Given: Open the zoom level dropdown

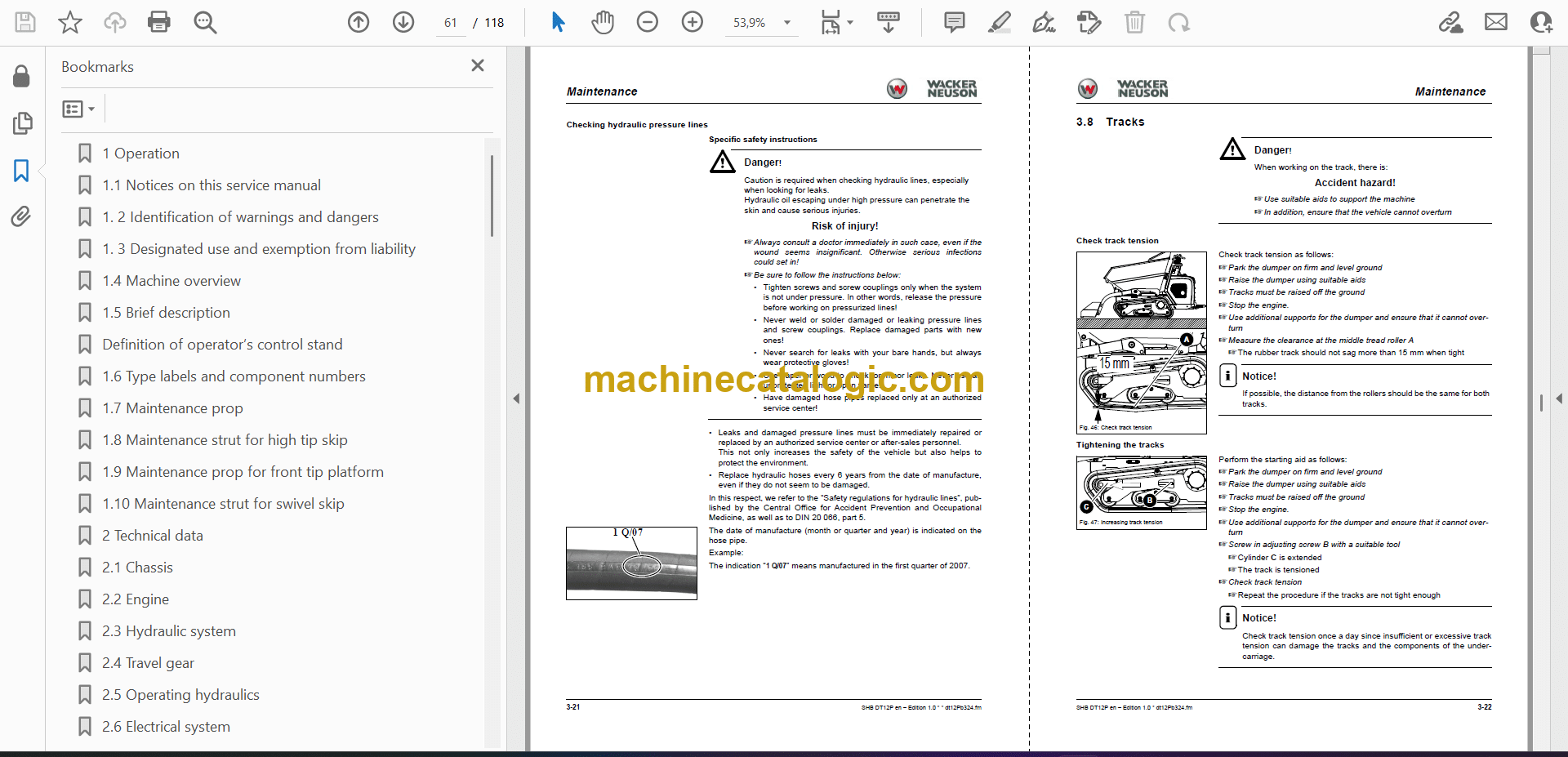Looking at the screenshot, I should (x=787, y=23).
